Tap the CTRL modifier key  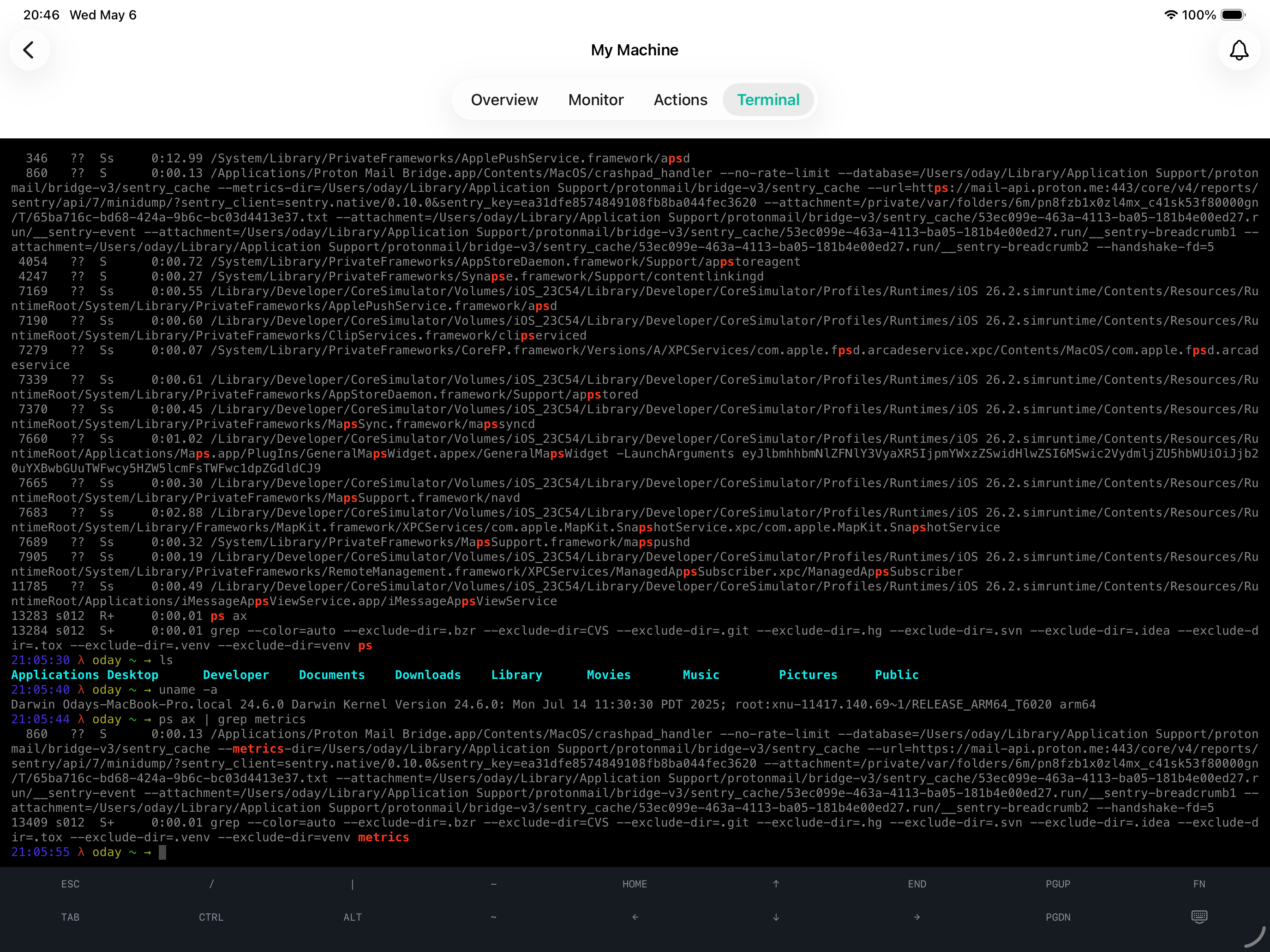(211, 917)
